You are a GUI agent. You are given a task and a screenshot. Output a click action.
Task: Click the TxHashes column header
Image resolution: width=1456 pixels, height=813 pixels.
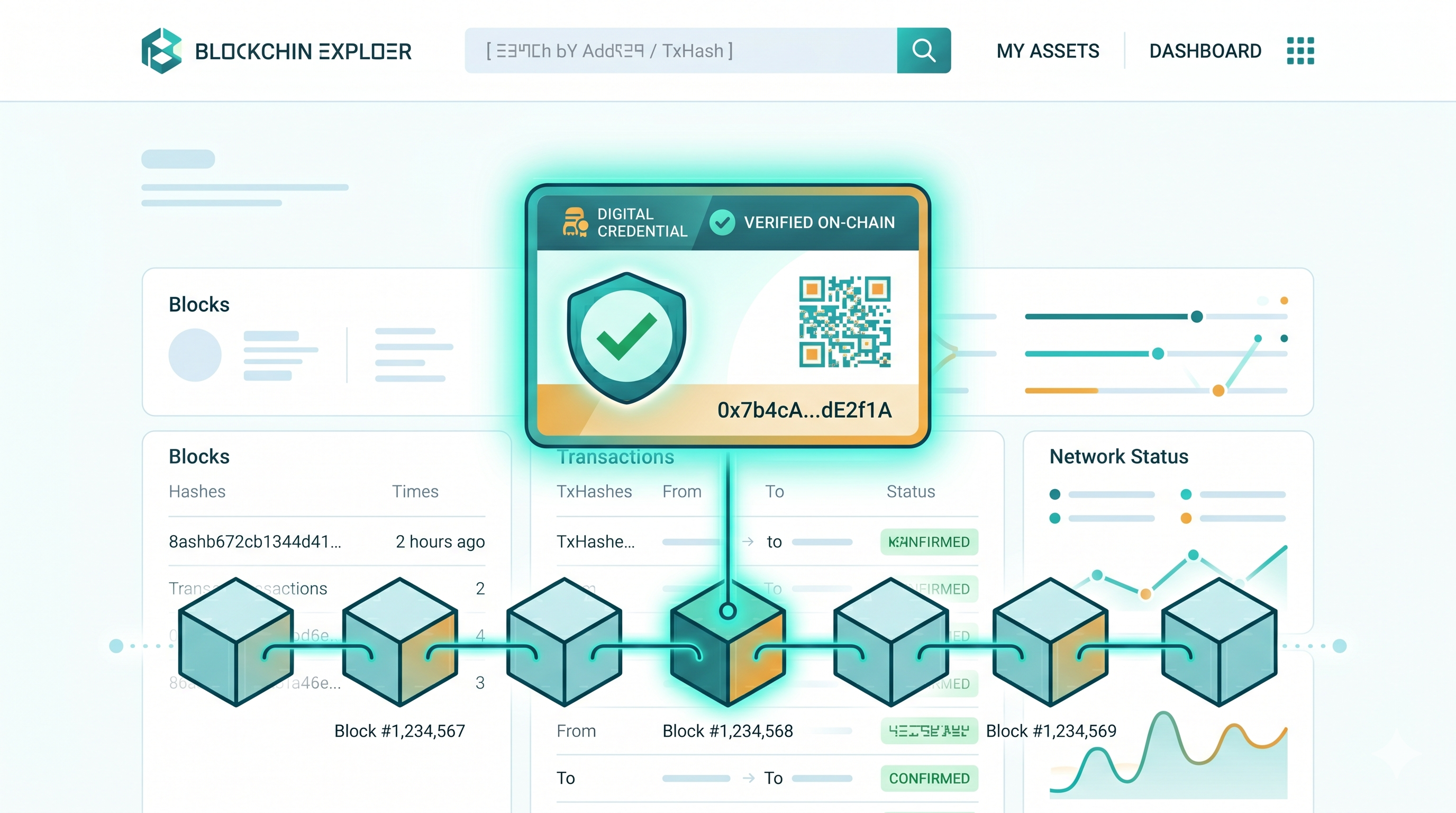click(594, 491)
